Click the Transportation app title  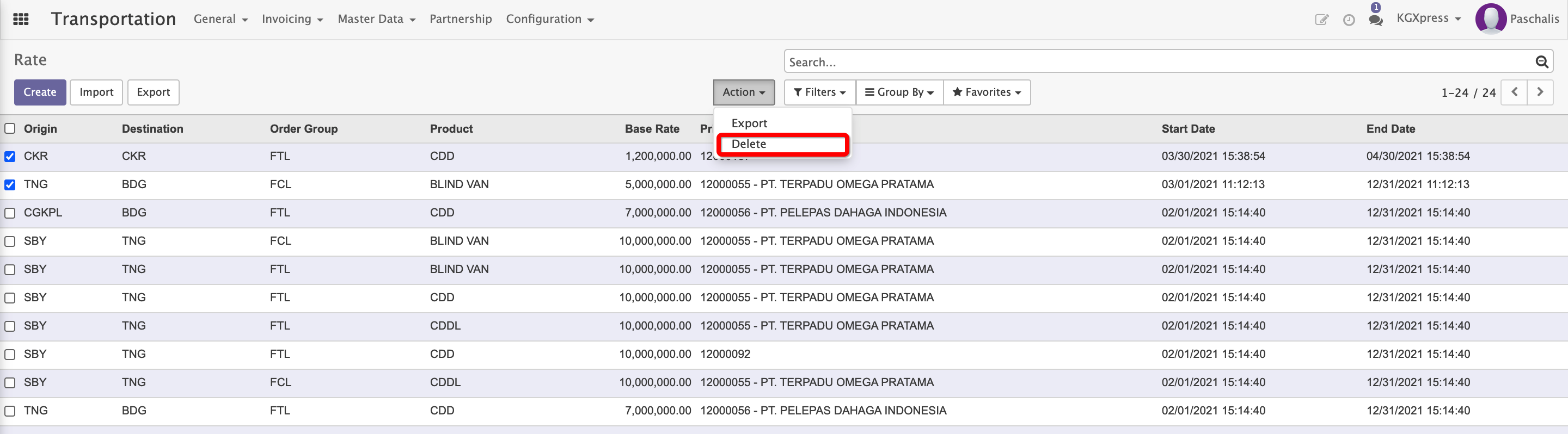tap(113, 19)
